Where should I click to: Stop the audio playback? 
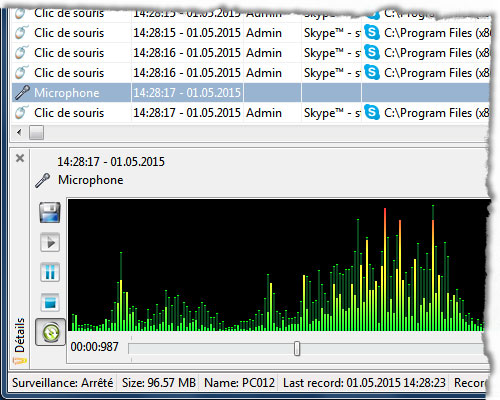(50, 303)
